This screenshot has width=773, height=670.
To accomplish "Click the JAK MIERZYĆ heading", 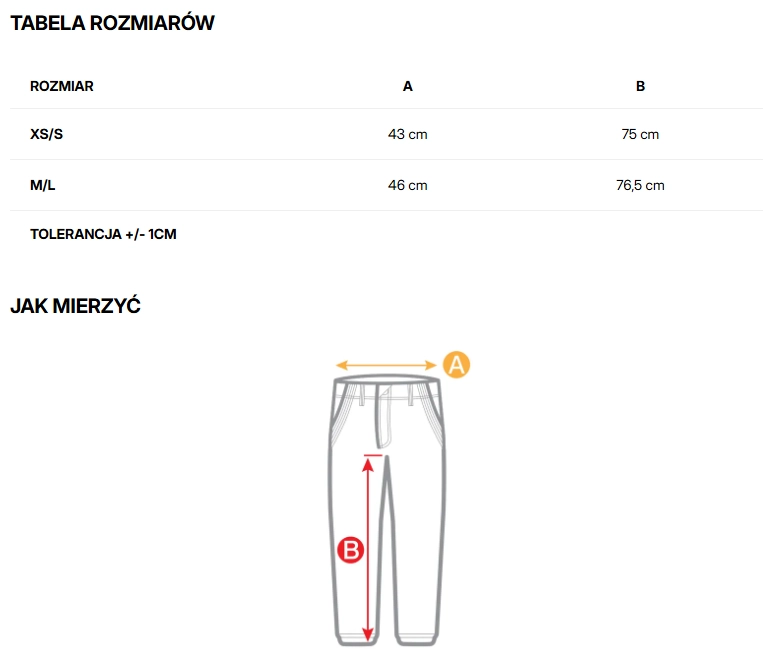I will 75,306.
